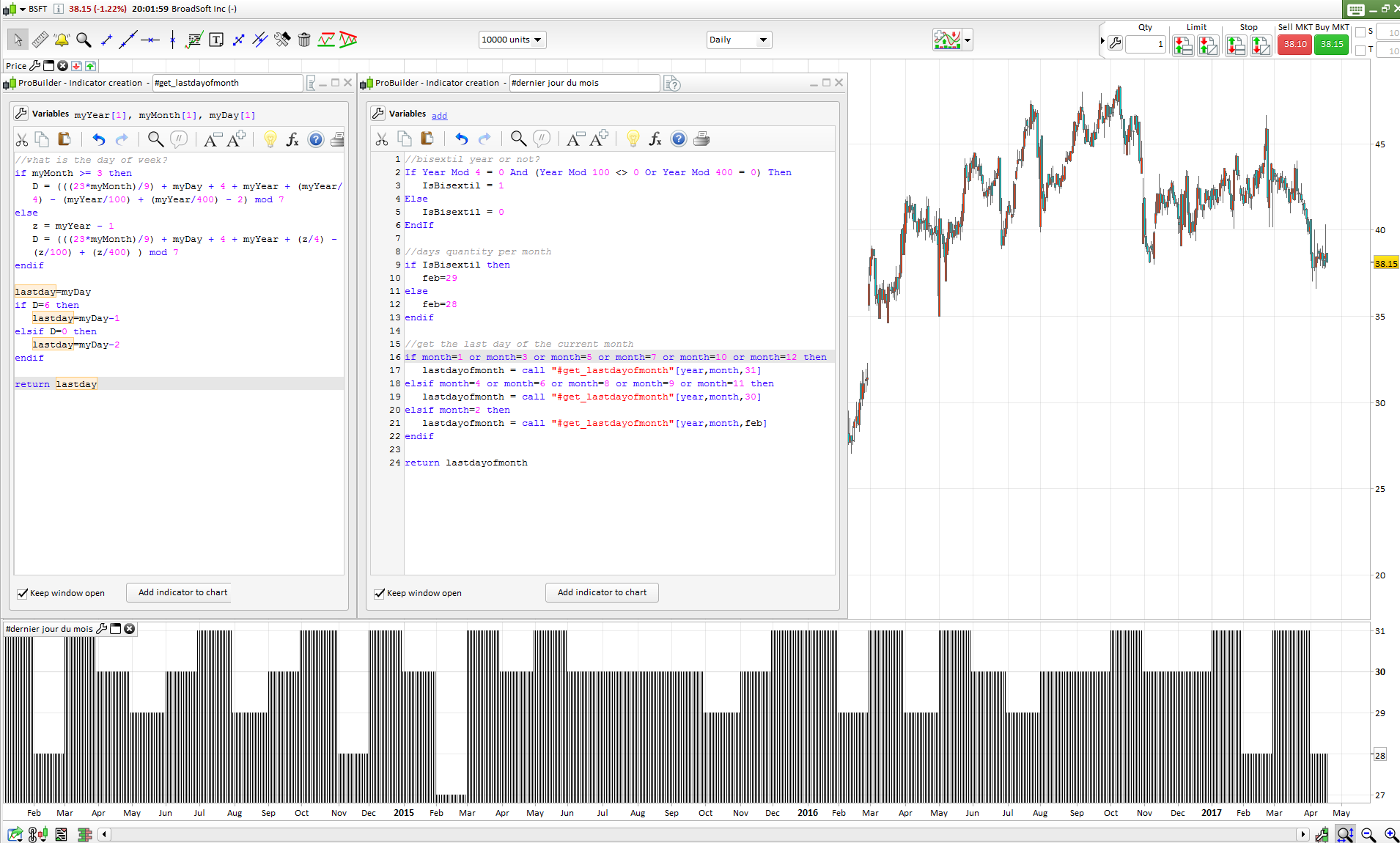1400x843 pixels.
Task: Paste from clipboard in the left editor
Action: click(x=65, y=139)
